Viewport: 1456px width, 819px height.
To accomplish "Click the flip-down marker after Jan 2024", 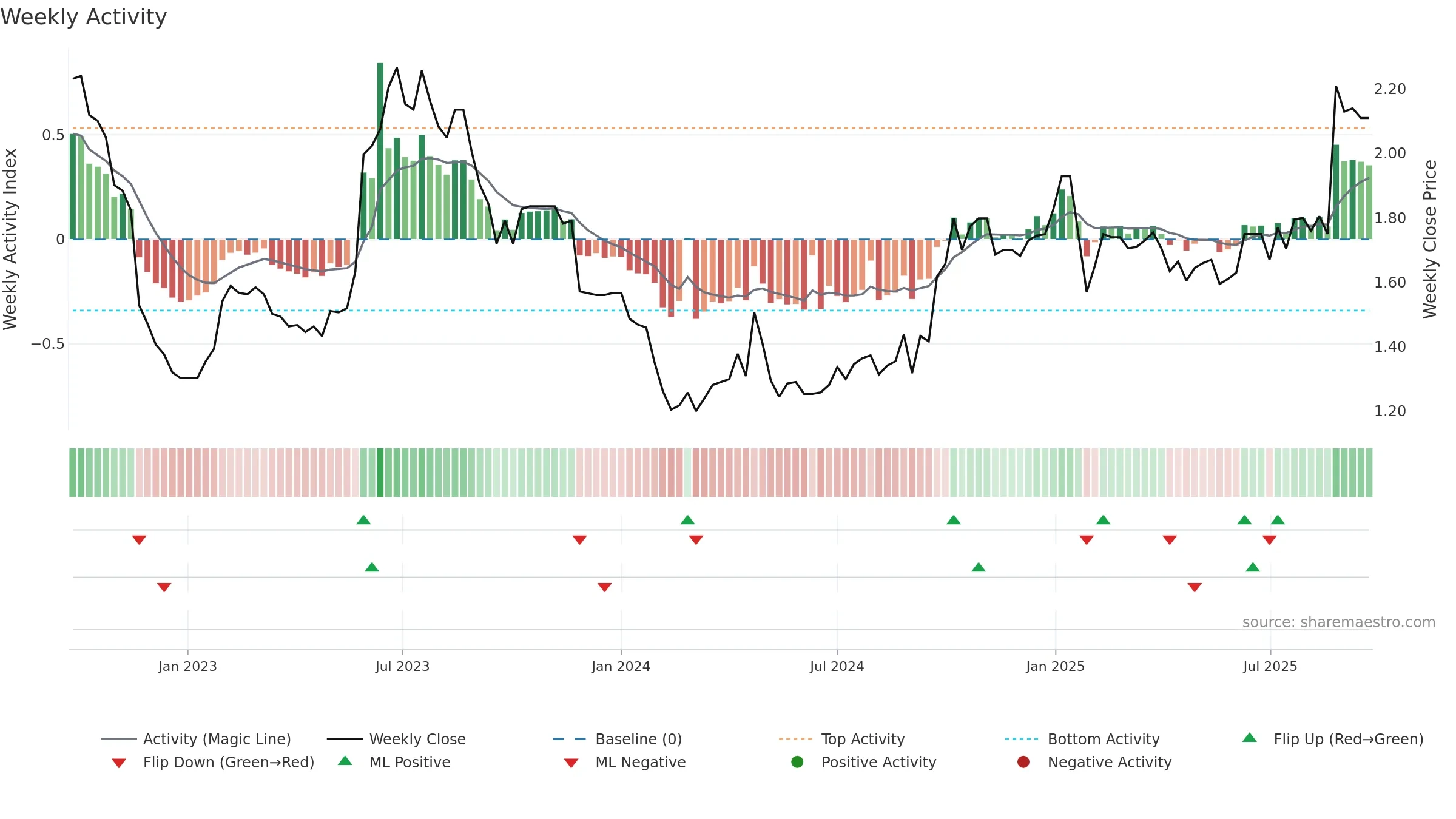I will point(696,540).
